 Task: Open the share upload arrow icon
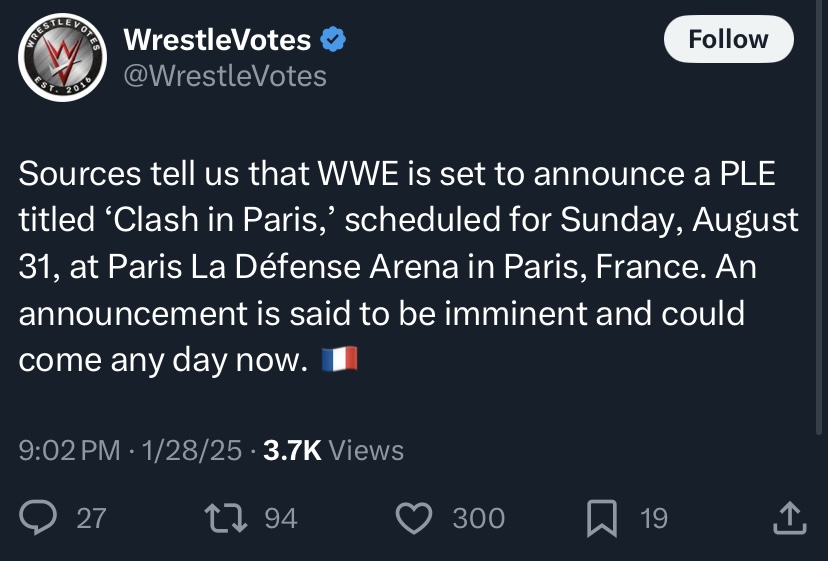pos(790,518)
